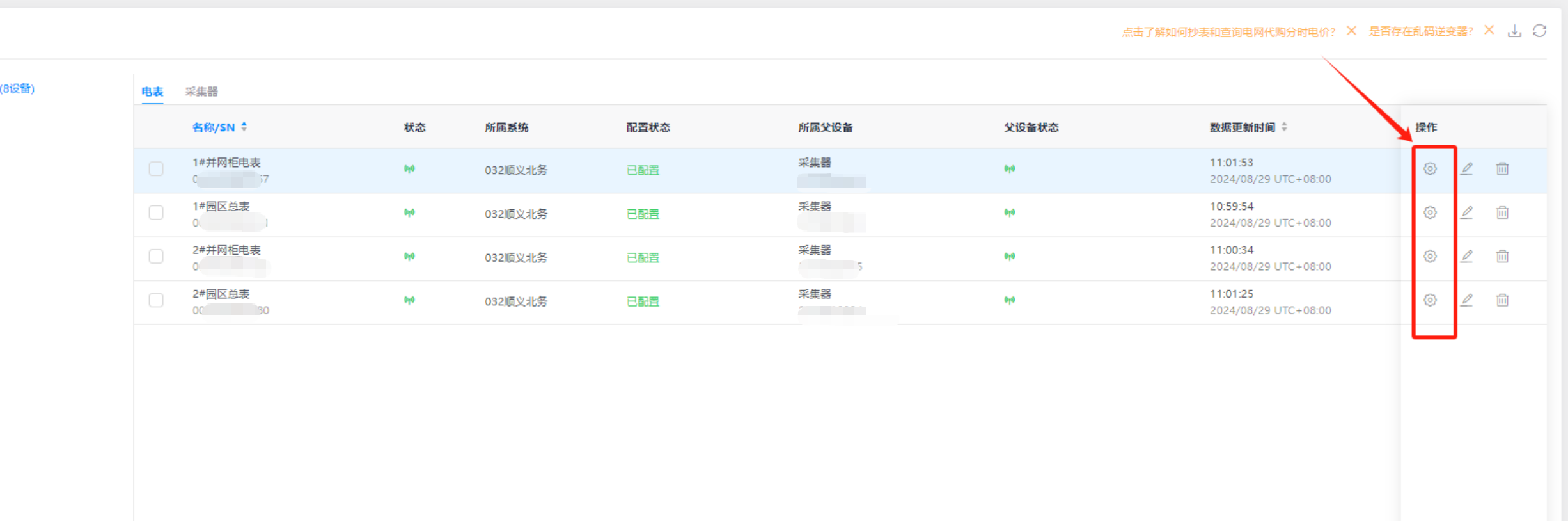Select the 2#并网柜电表 checkbox
Image resolution: width=1568 pixels, height=521 pixels.
tap(156, 256)
